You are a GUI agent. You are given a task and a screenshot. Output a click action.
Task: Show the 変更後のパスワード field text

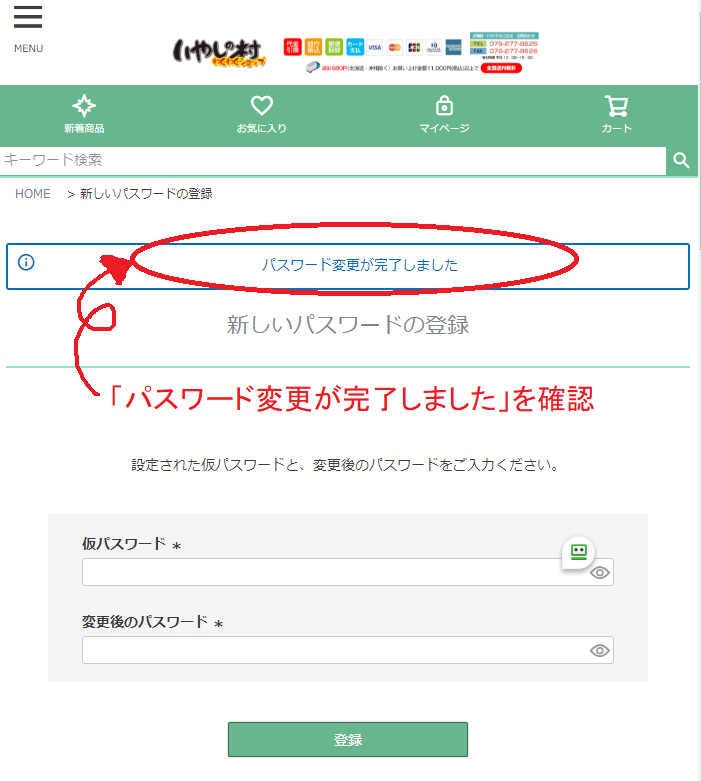[599, 651]
